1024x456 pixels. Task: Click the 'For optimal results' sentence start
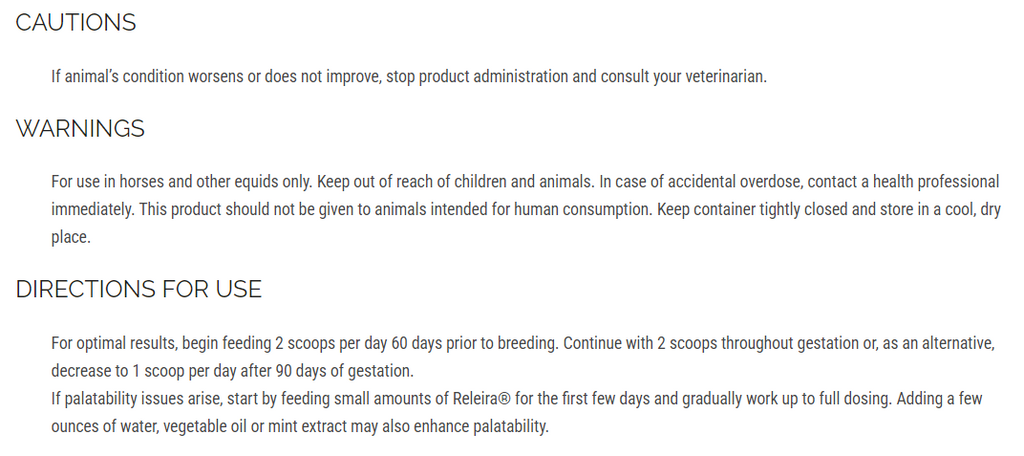114,343
